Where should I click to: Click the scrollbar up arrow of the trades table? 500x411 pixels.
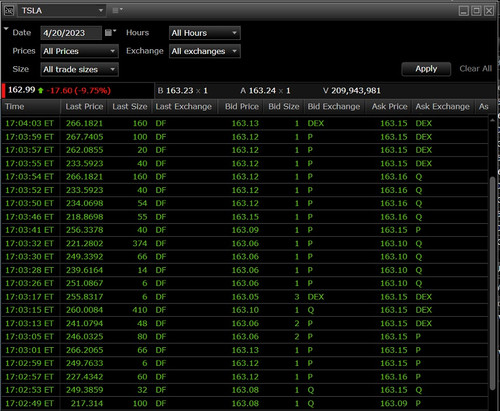[x=492, y=120]
